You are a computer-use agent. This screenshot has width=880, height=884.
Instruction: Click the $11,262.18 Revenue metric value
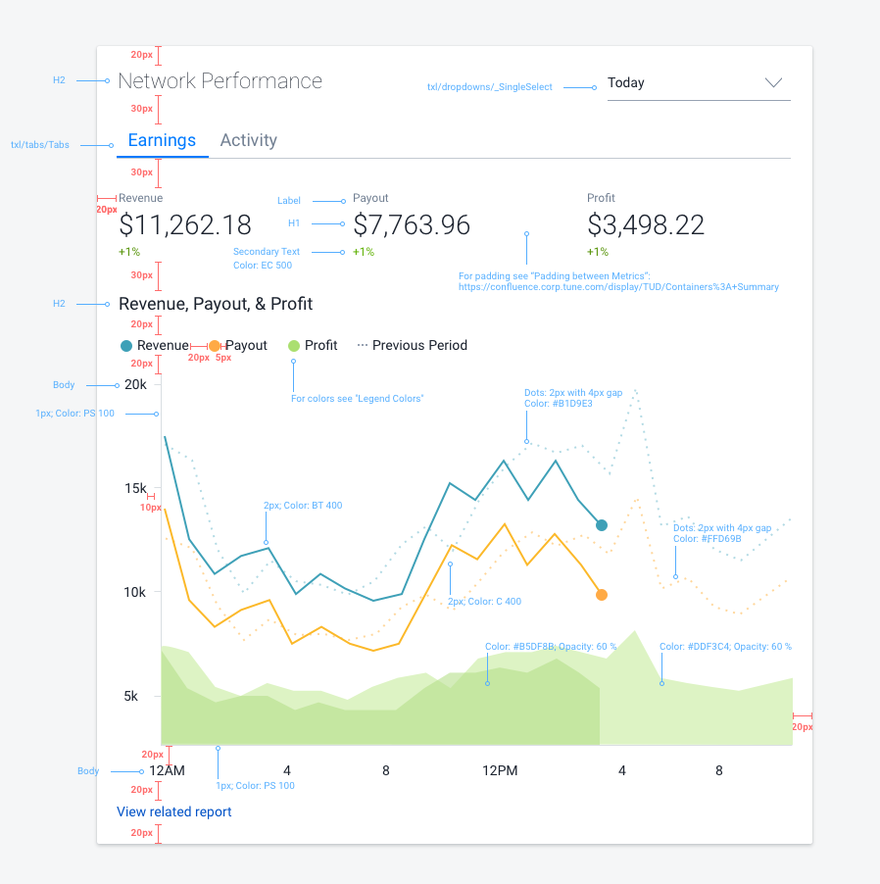point(185,225)
